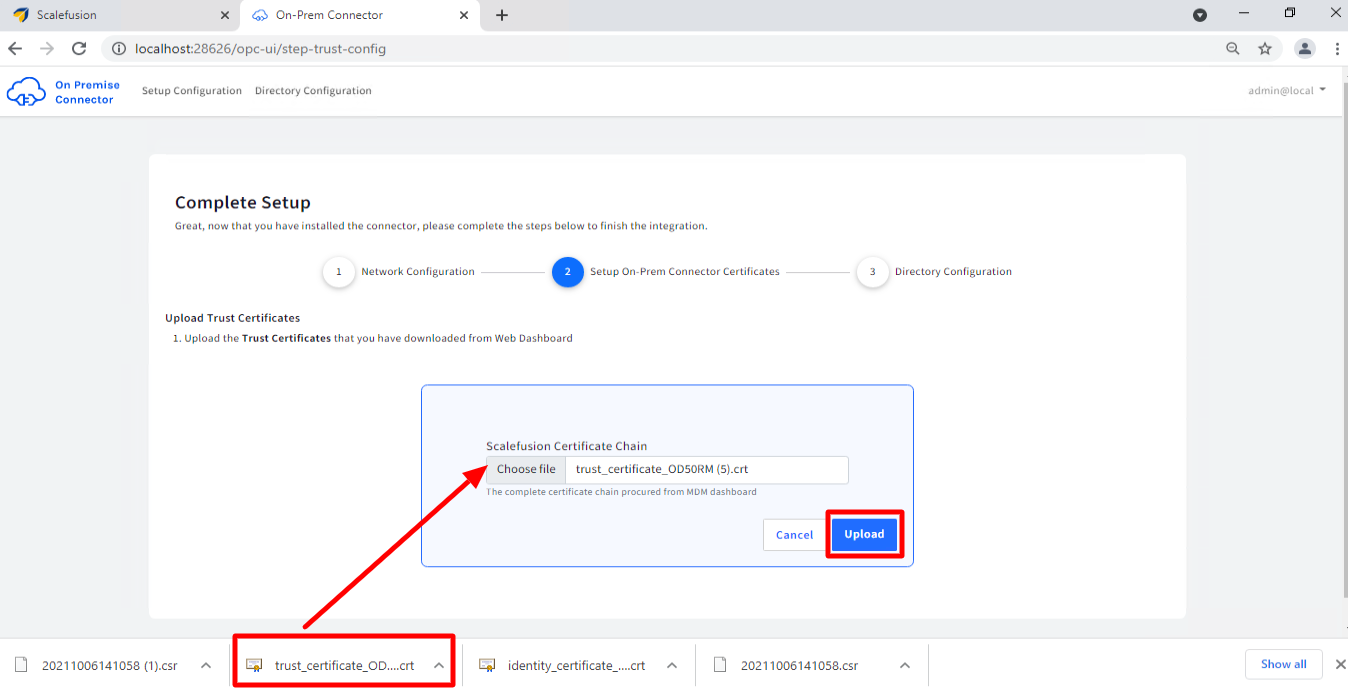Click the address bar URL
1348x690 pixels.
pos(260,48)
